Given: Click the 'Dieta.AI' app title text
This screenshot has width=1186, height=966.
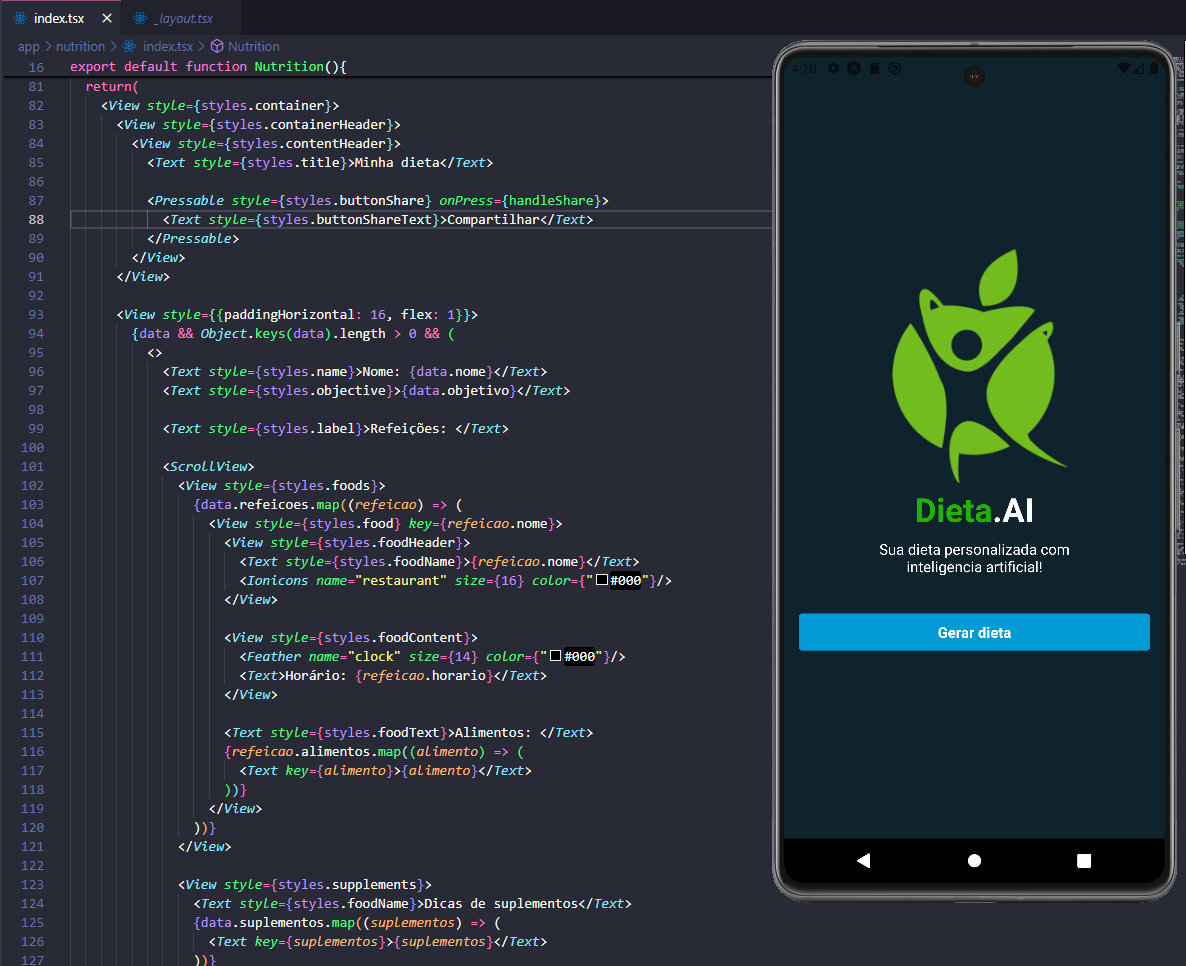Looking at the screenshot, I should pos(974,511).
